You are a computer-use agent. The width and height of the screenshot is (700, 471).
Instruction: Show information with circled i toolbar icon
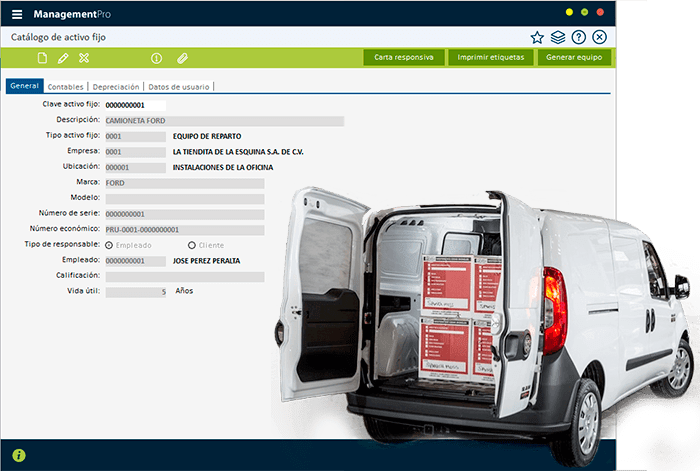click(156, 58)
